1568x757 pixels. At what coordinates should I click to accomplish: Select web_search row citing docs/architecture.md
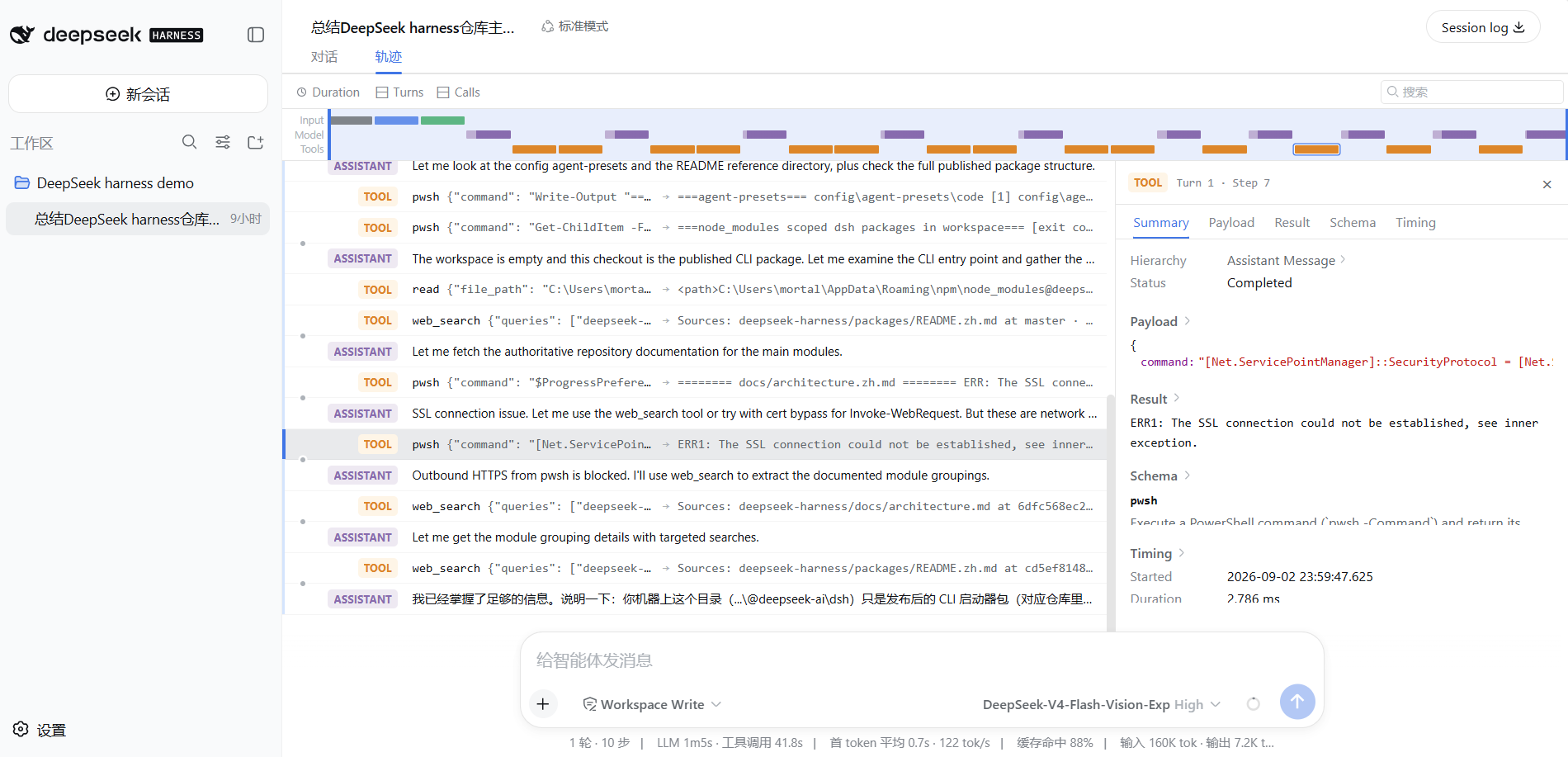[x=695, y=506]
